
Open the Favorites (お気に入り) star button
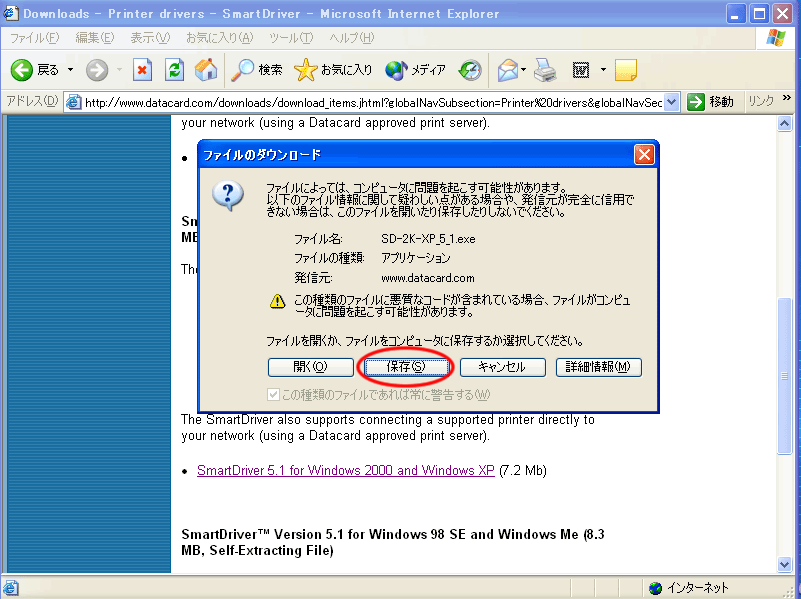point(333,70)
